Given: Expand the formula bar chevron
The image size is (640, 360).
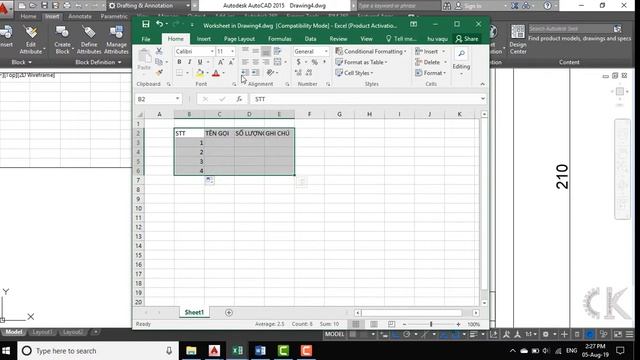Looking at the screenshot, I should coord(483,99).
